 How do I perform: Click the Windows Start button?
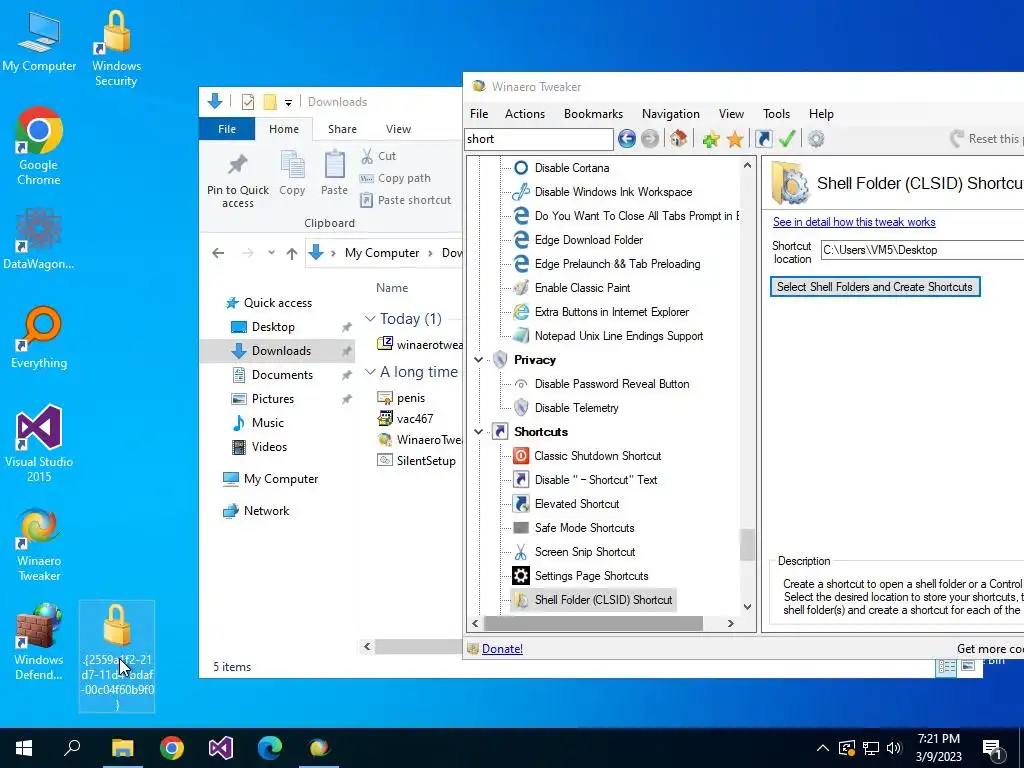[24, 748]
